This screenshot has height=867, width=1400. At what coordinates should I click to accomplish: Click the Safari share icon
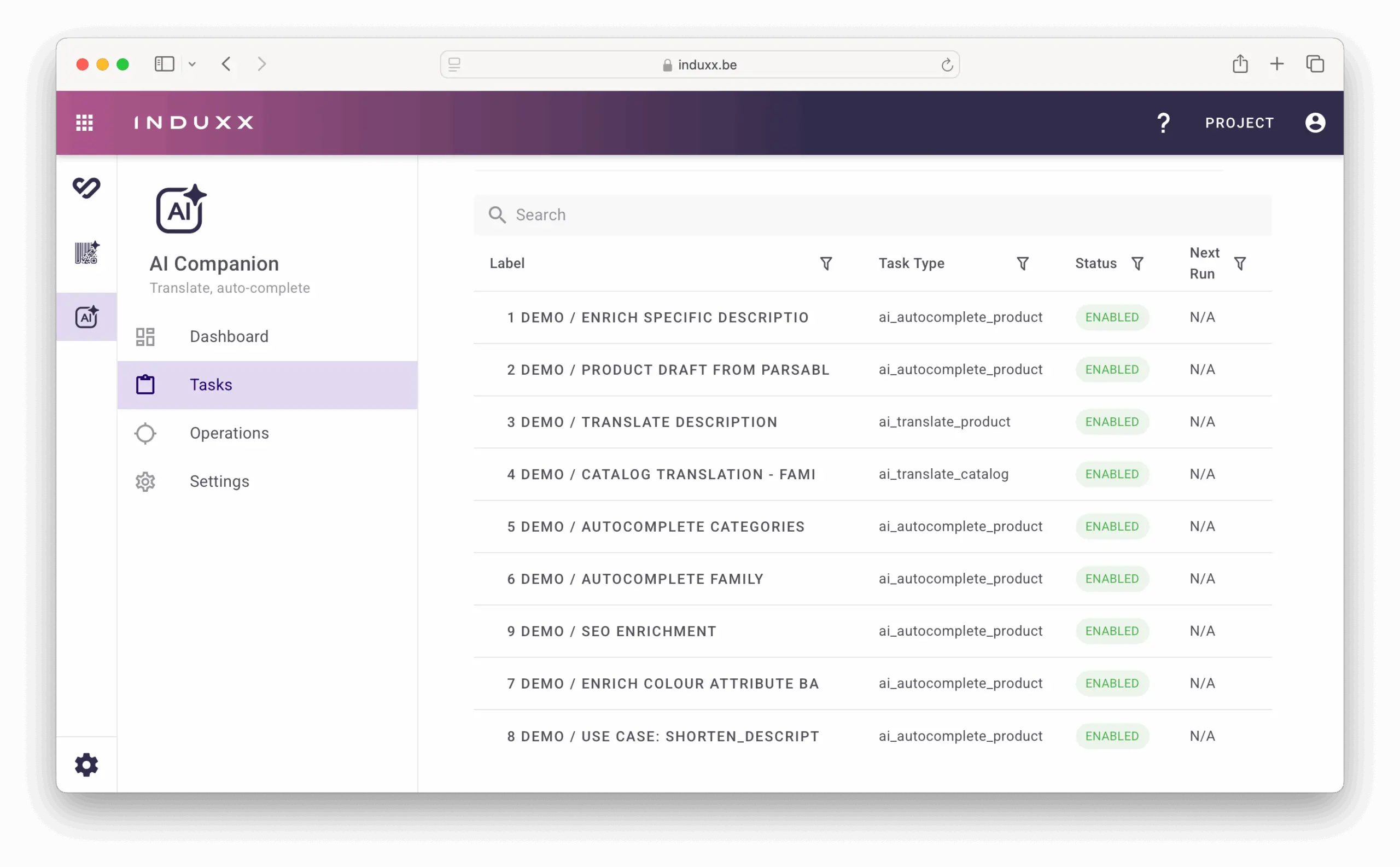click(x=1239, y=64)
